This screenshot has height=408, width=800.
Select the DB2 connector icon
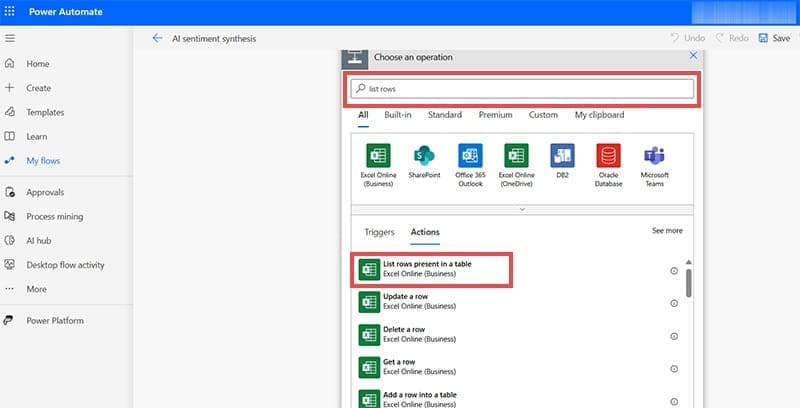tap(562, 156)
